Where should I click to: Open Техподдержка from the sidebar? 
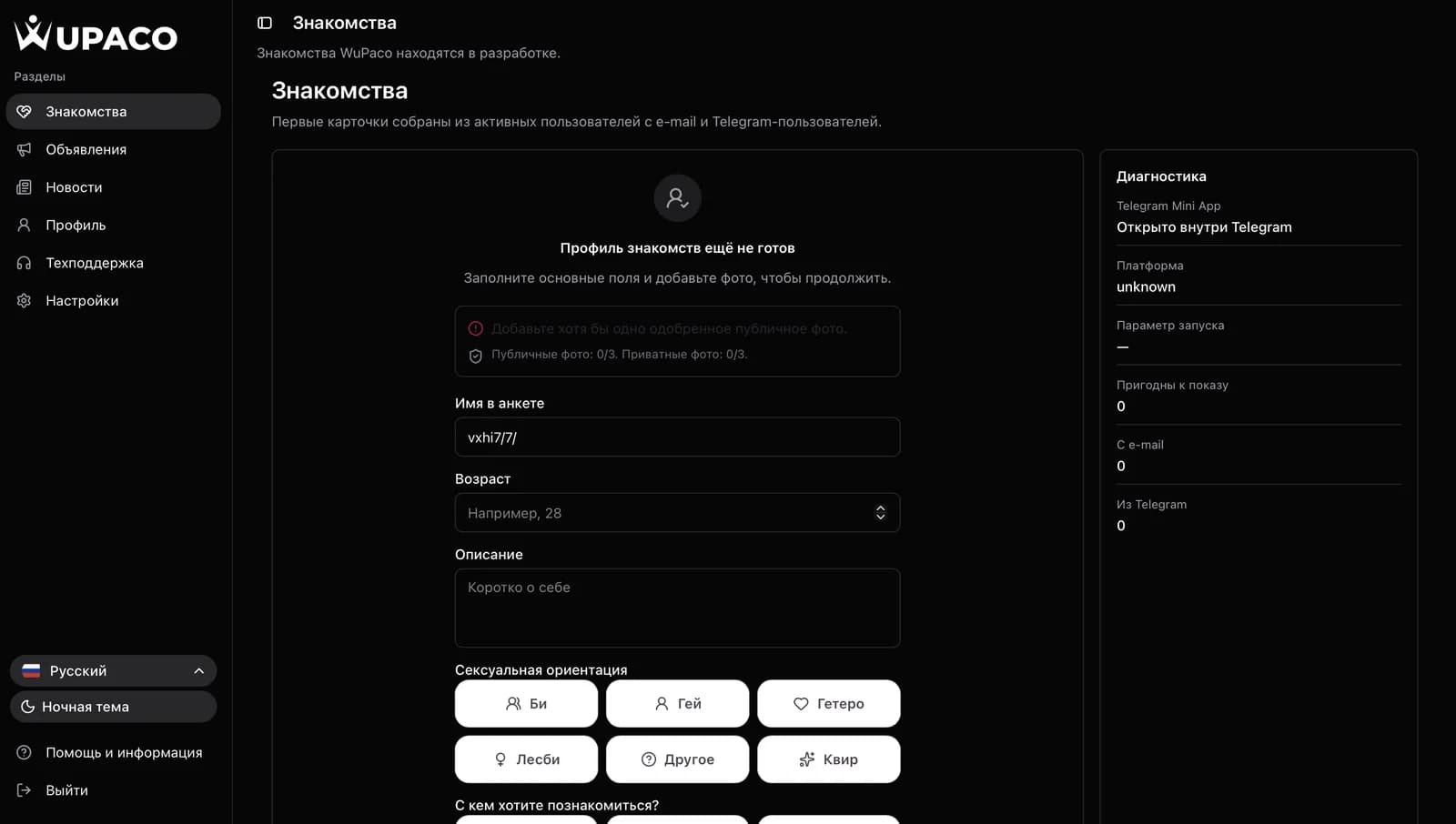tap(114, 263)
